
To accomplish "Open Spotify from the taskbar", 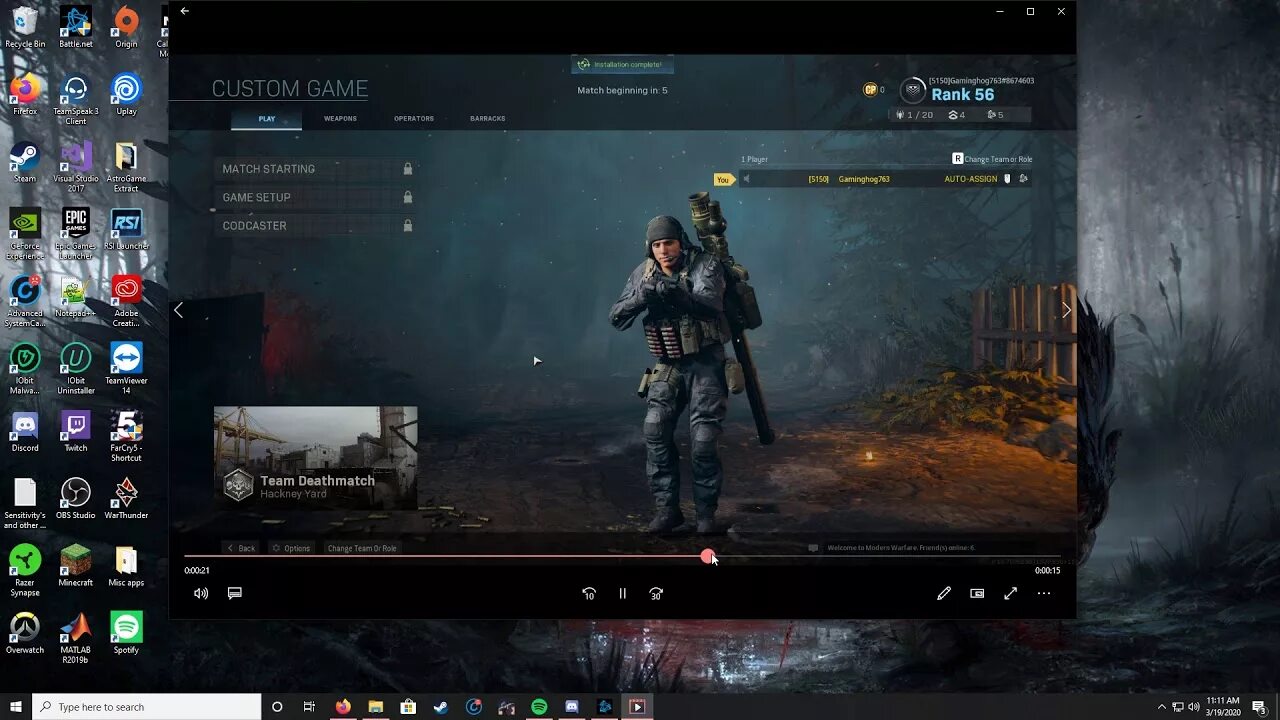I will [x=539, y=706].
